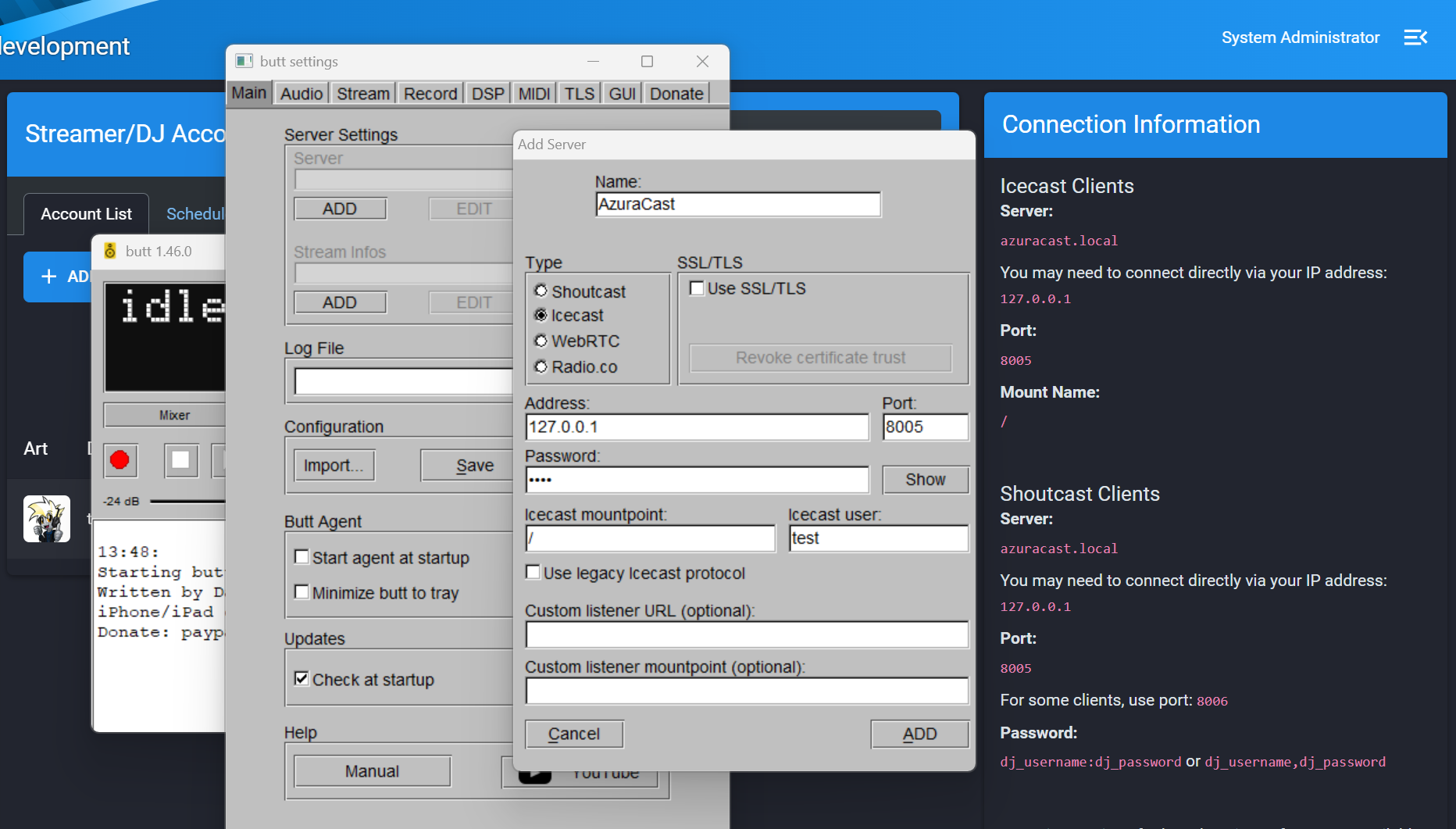Open the sidebar menu icon beside System Administrator

[x=1415, y=38]
